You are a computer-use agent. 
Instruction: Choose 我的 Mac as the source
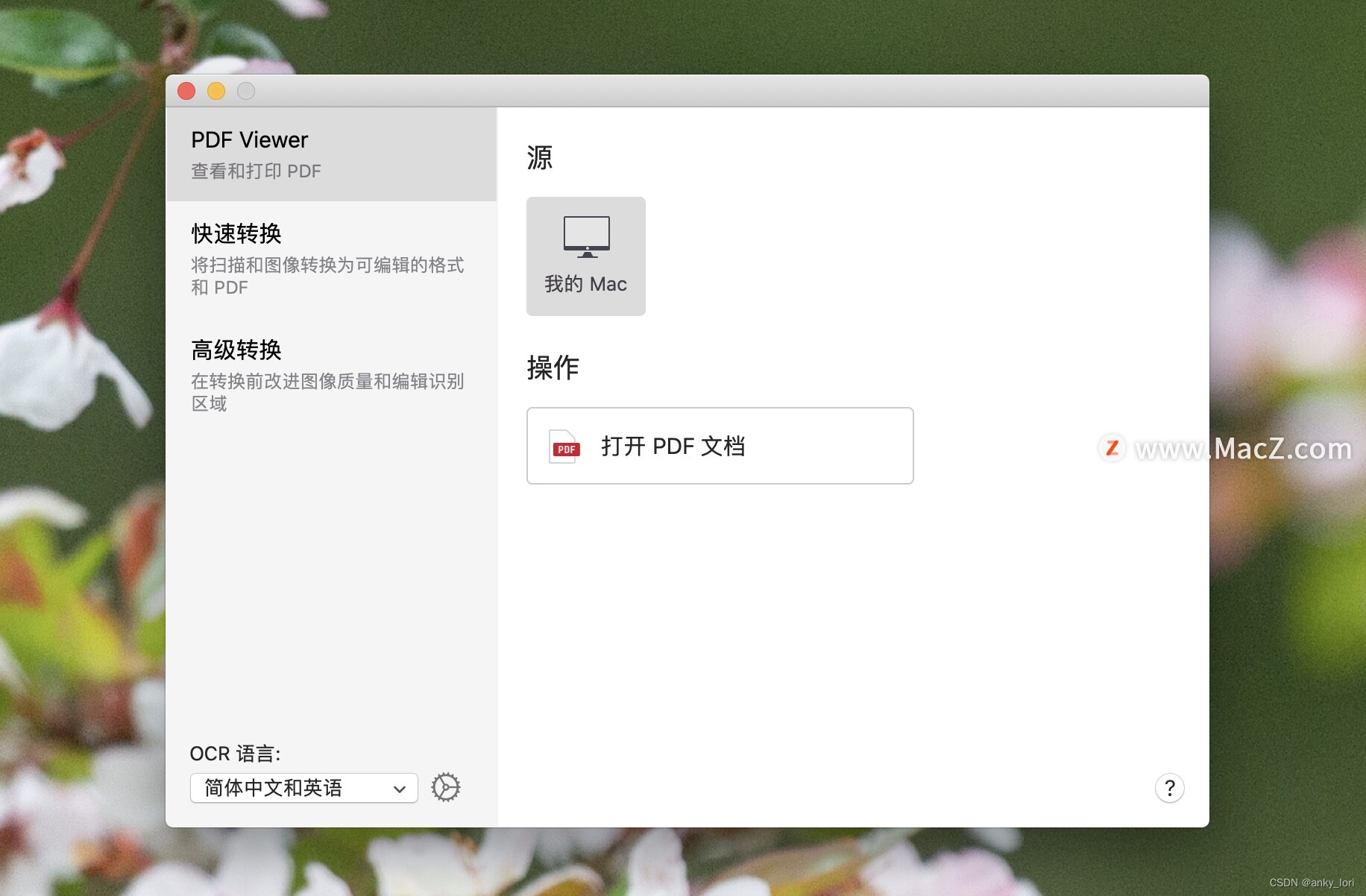(x=586, y=256)
